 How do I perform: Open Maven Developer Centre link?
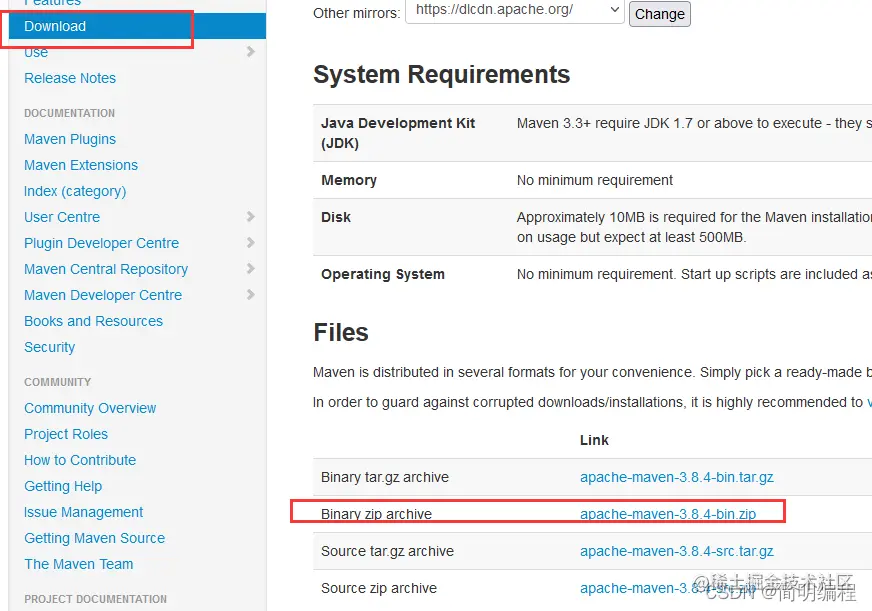point(103,295)
